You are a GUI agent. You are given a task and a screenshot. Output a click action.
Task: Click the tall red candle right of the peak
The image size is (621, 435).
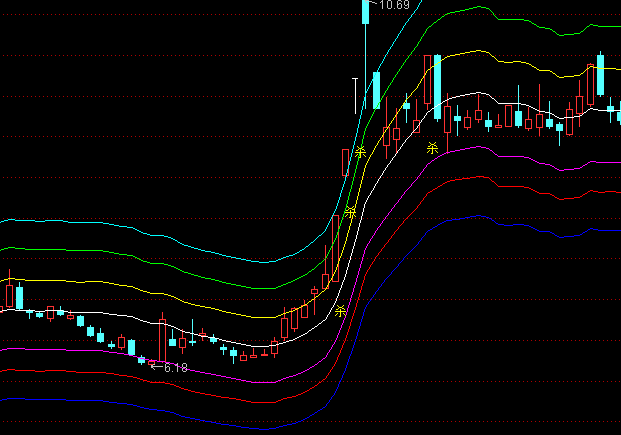[x=428, y=79]
